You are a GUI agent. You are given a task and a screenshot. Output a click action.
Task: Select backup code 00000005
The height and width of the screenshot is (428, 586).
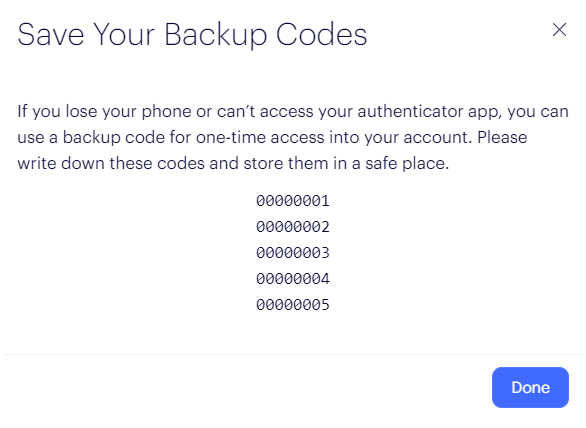[x=293, y=305]
